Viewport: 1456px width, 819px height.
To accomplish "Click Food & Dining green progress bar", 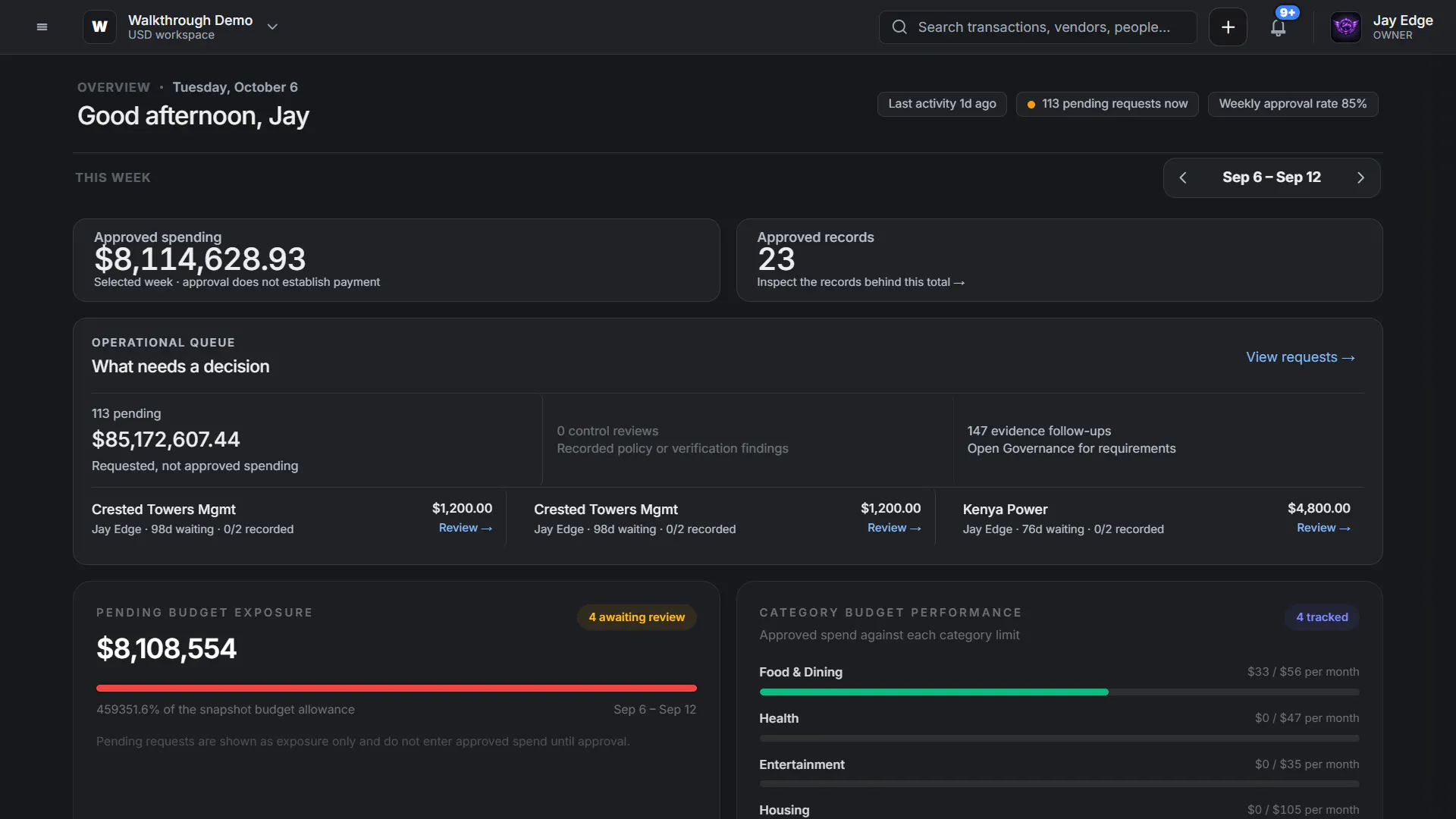I will 934,692.
